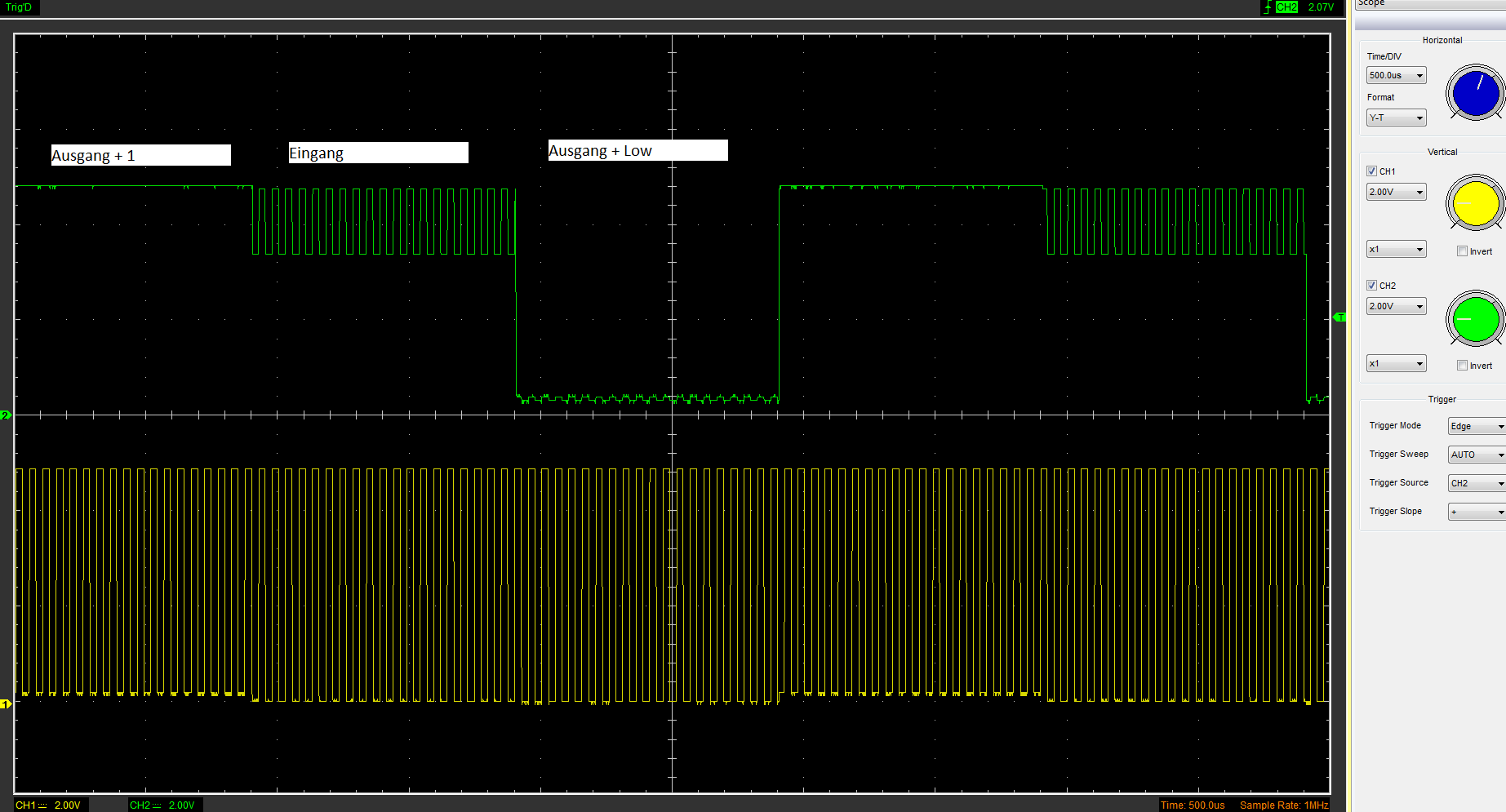1506x812 pixels.
Task: Uncheck the CH1 channel checkbox
Action: click(1372, 171)
